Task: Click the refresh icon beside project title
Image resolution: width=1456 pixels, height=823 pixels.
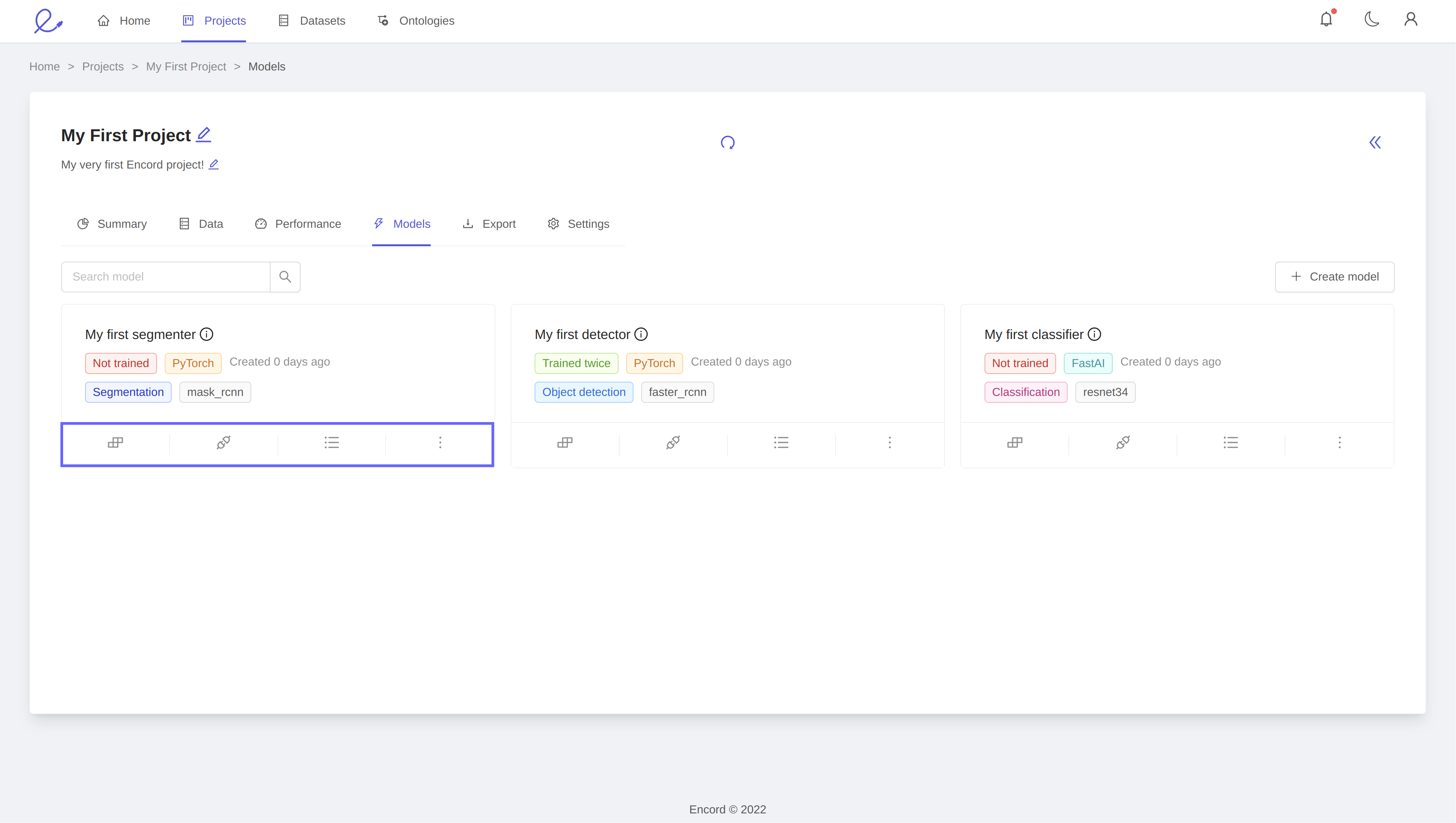Action: pos(727,142)
